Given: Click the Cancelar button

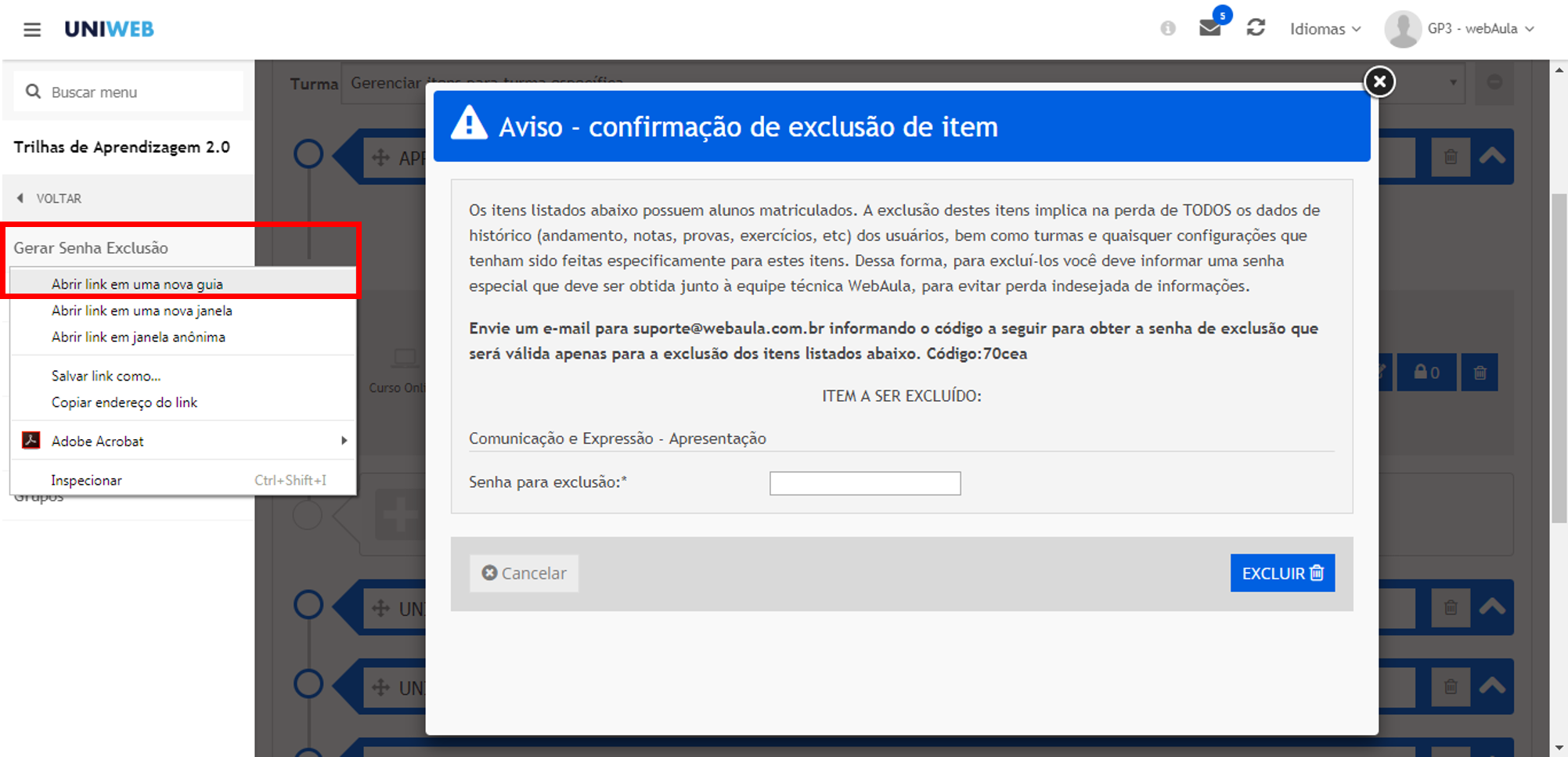Looking at the screenshot, I should pyautogui.click(x=524, y=573).
